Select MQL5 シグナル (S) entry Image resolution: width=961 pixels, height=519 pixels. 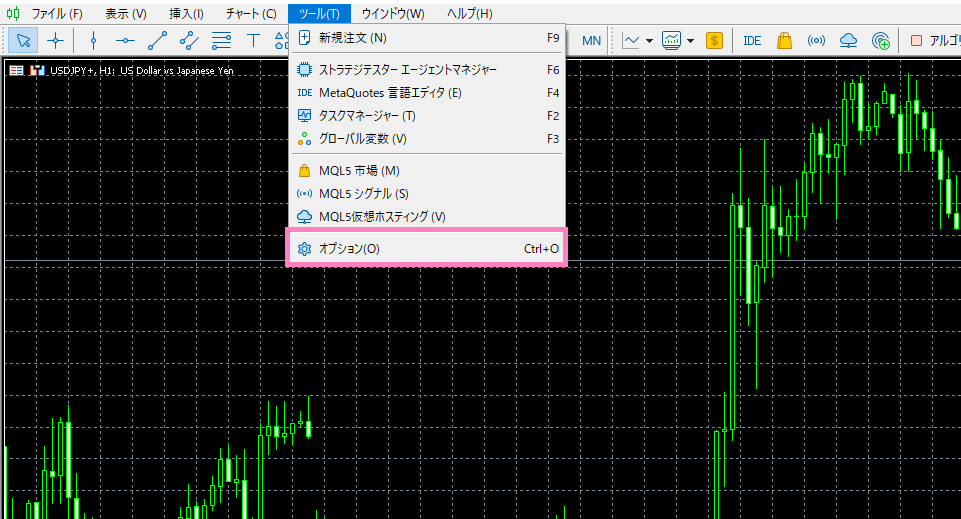click(x=427, y=194)
